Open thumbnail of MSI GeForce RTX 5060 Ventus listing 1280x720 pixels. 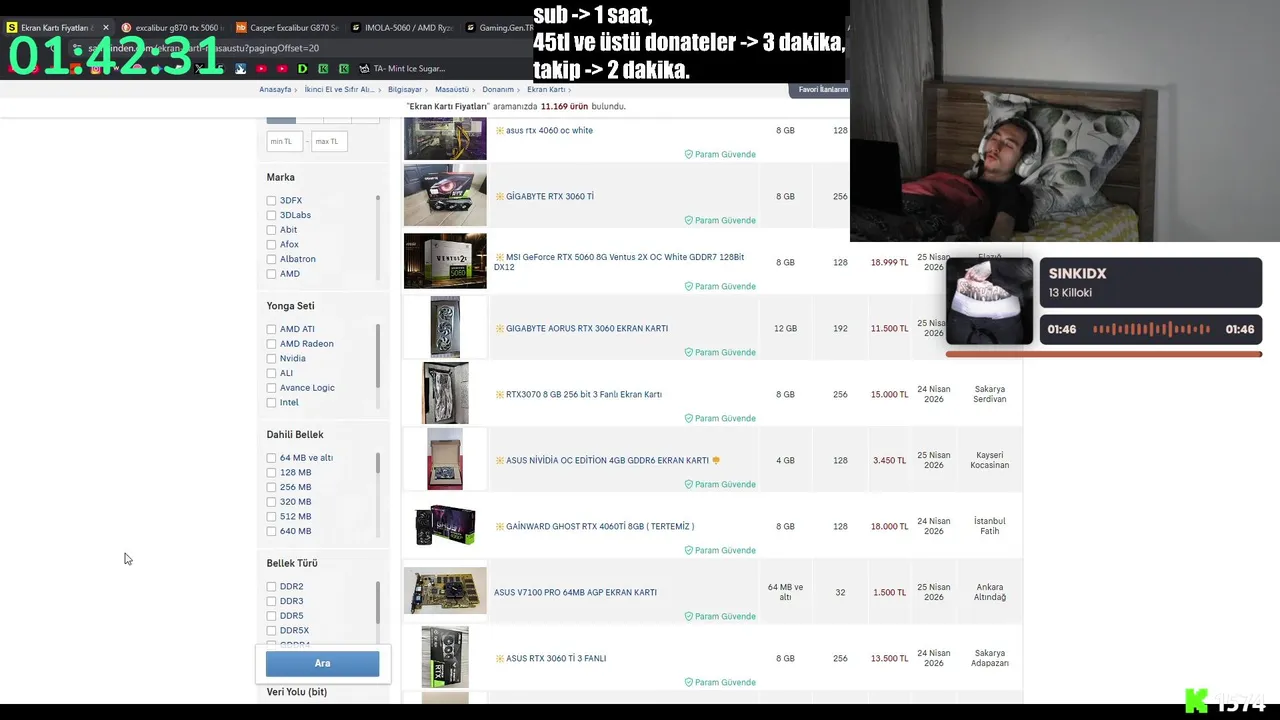point(445,261)
